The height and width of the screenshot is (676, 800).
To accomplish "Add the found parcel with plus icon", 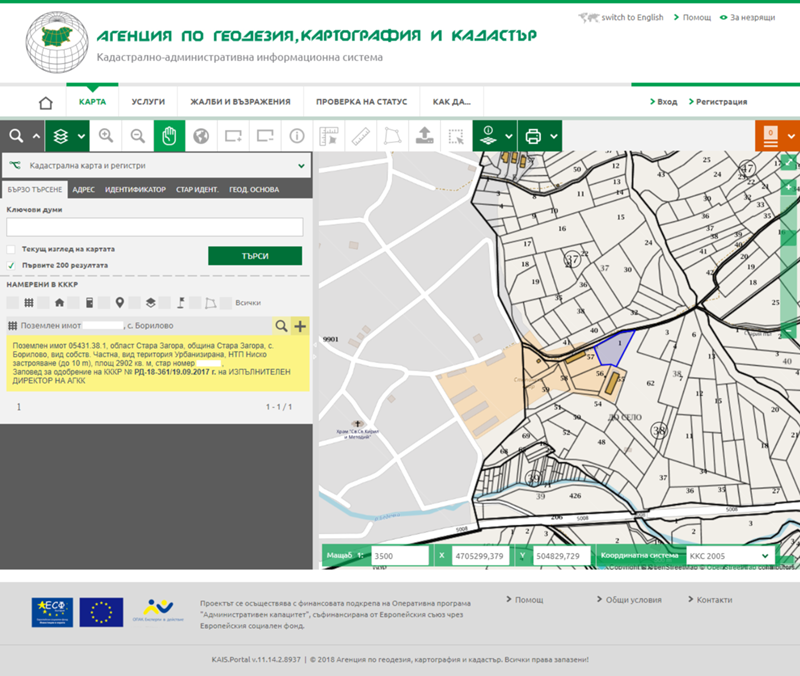I will [x=300, y=326].
